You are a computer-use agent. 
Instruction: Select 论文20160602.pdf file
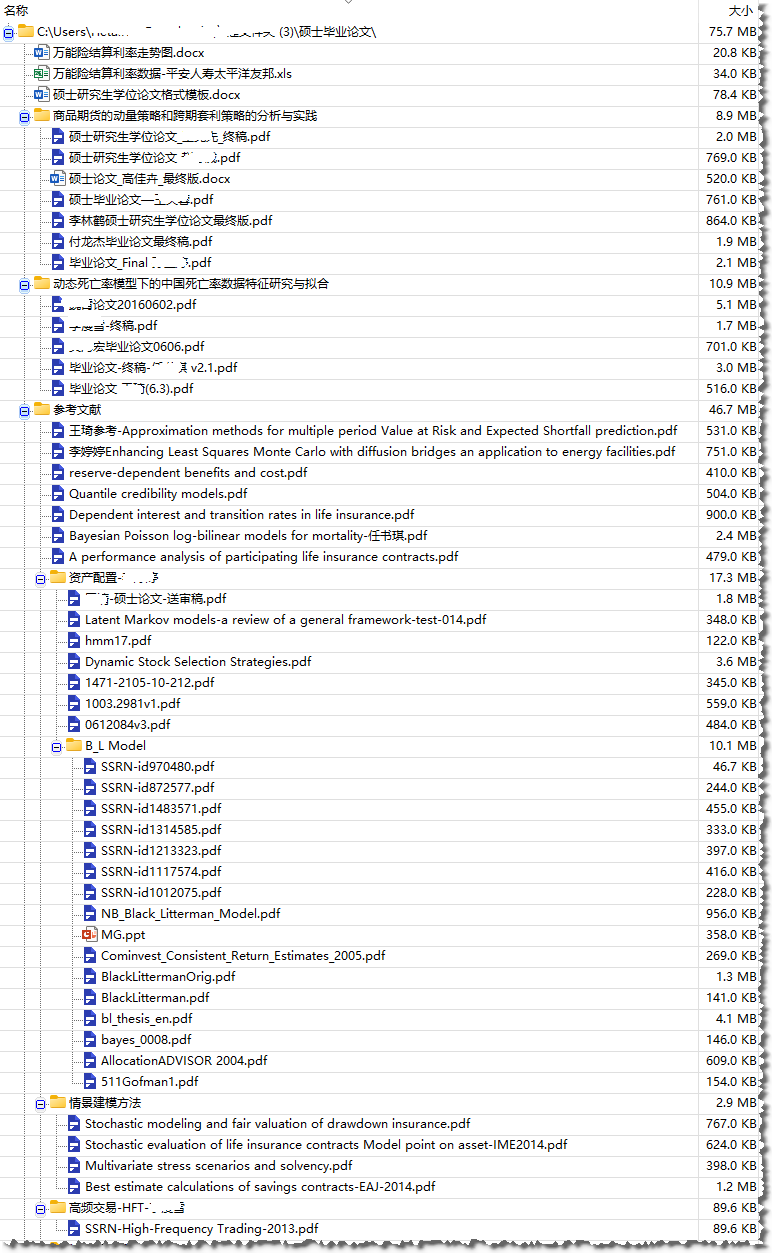point(133,304)
